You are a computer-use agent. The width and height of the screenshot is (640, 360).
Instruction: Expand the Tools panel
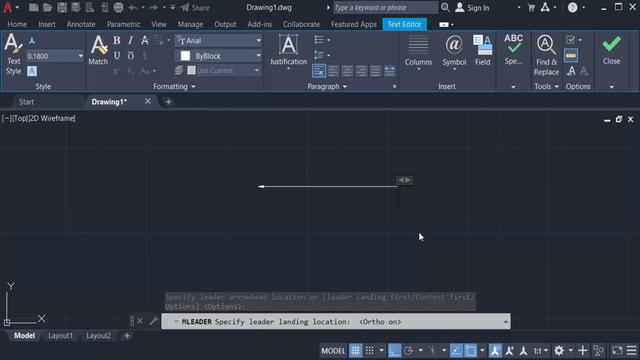pos(546,87)
